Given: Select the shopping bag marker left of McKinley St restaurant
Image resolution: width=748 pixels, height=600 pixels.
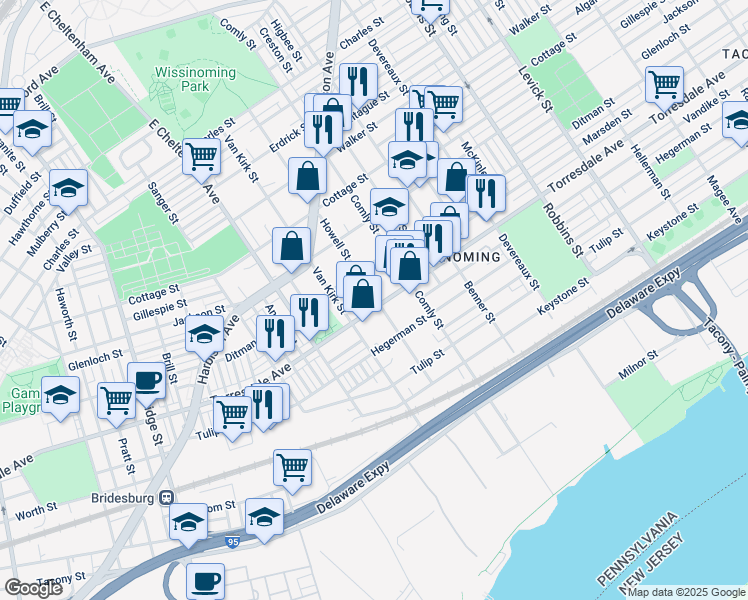Looking at the screenshot, I should 456,178.
